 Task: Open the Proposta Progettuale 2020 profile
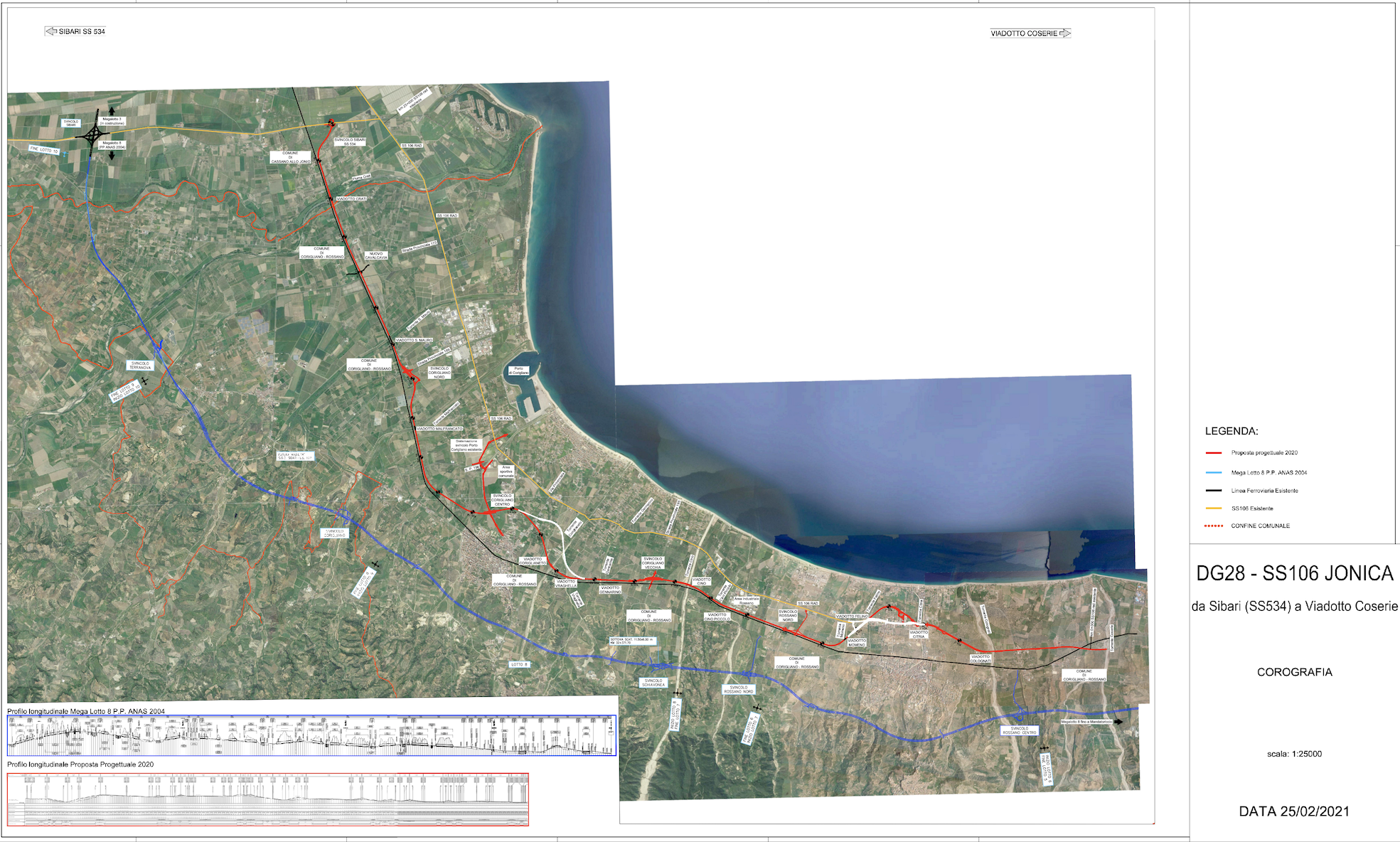[268, 799]
